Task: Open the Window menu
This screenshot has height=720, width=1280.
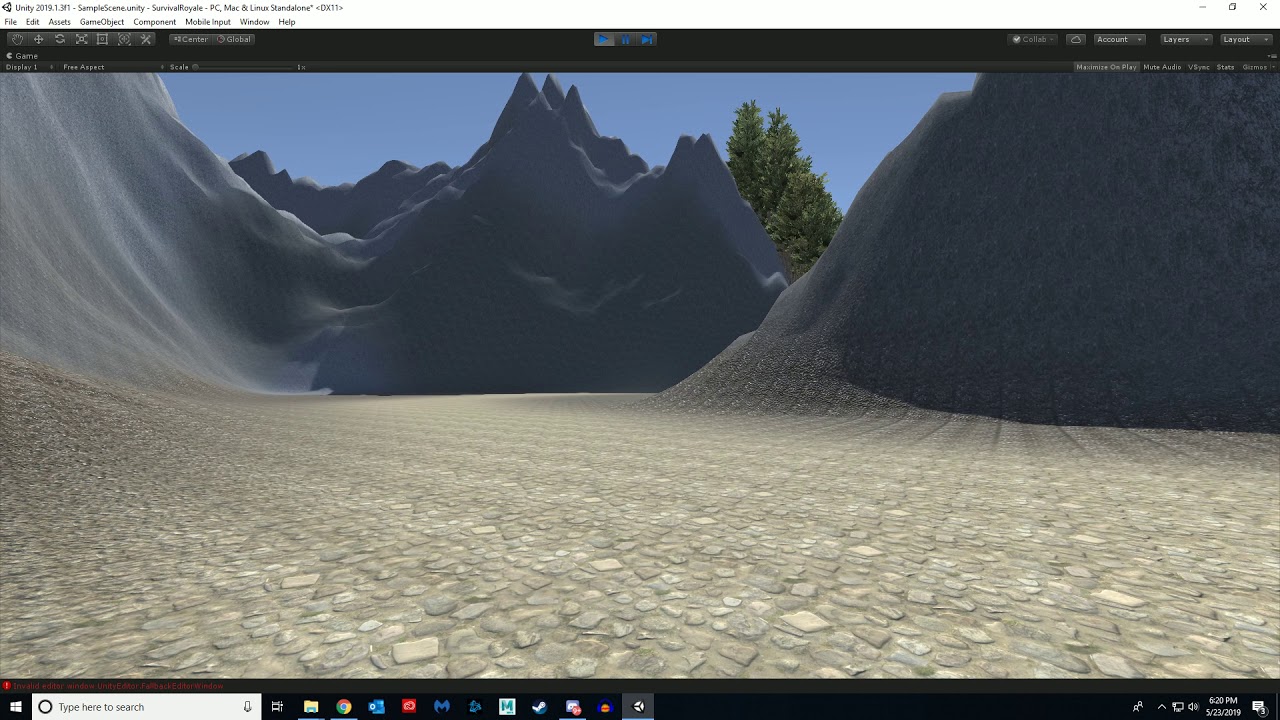Action: (255, 22)
